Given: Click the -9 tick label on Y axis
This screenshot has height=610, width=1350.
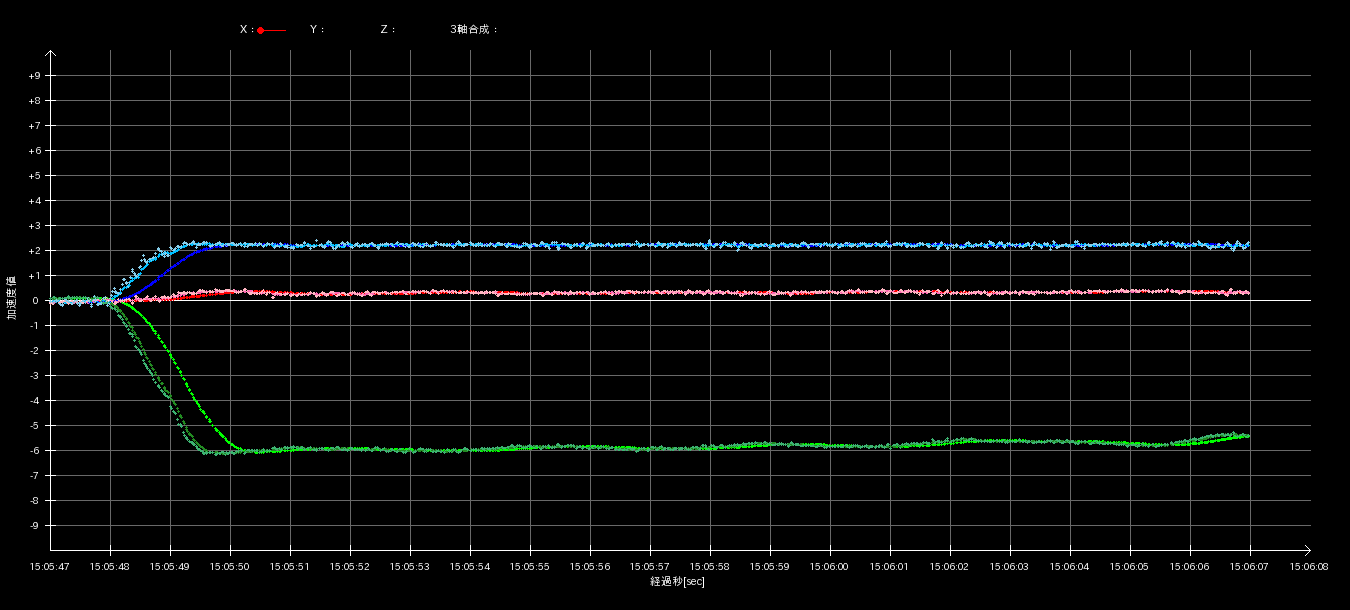Looking at the screenshot, I should (x=34, y=526).
